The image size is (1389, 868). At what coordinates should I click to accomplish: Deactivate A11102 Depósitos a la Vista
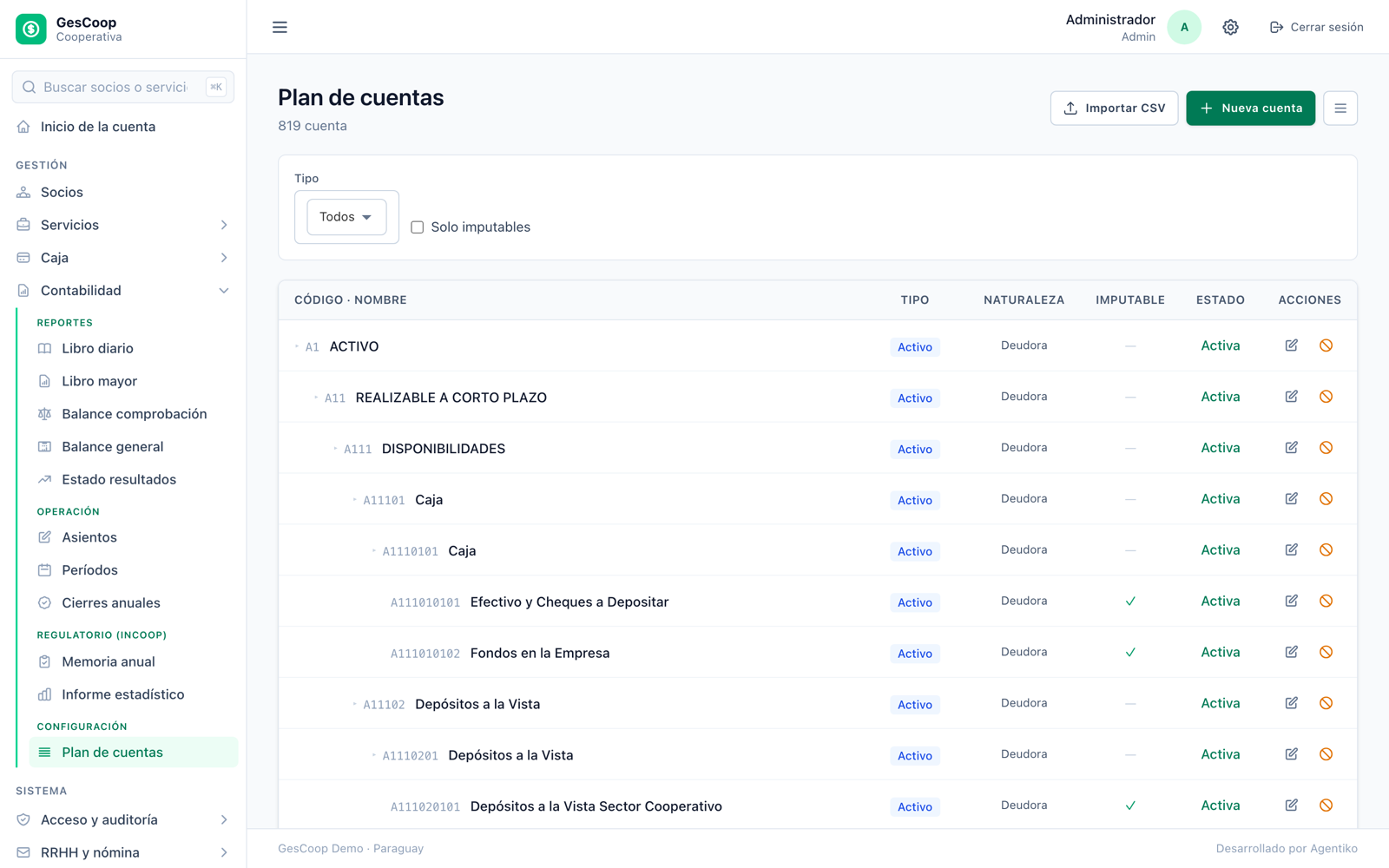pyautogui.click(x=1326, y=703)
